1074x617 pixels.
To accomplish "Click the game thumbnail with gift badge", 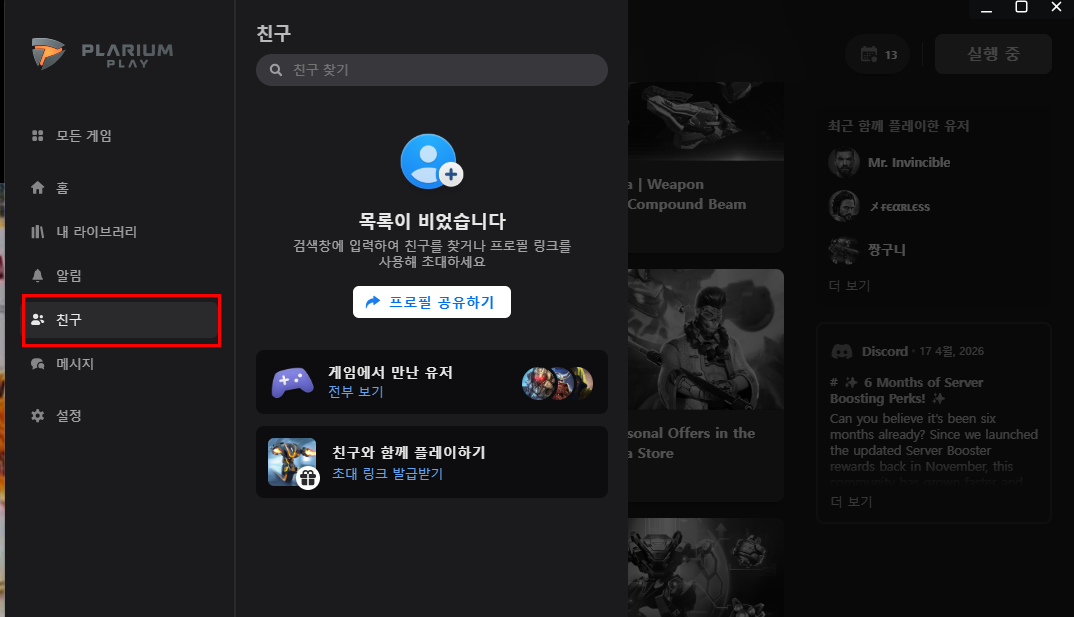I will click(x=292, y=462).
